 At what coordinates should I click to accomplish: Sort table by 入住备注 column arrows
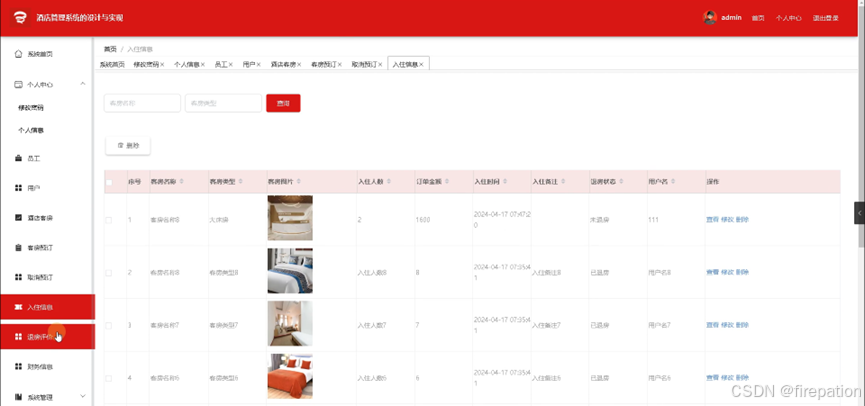point(563,181)
